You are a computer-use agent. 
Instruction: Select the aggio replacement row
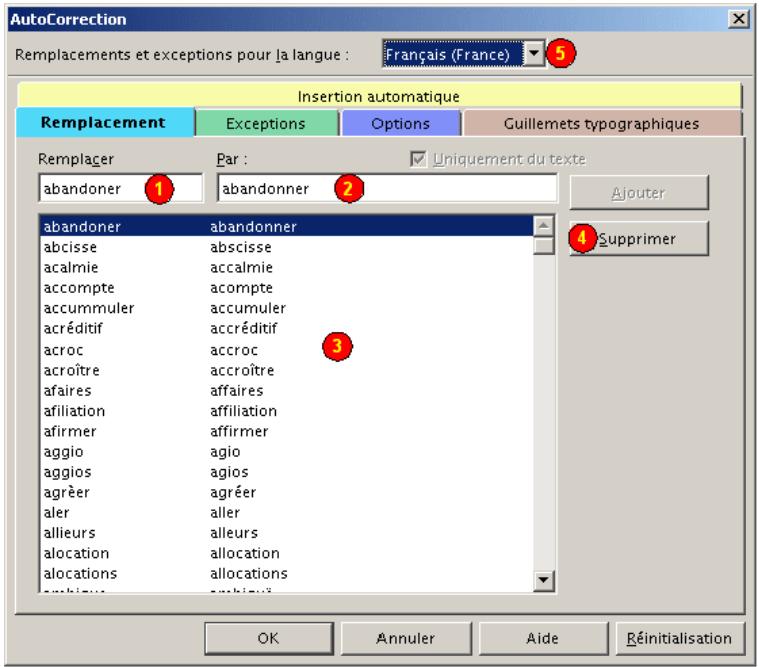[x=287, y=451]
